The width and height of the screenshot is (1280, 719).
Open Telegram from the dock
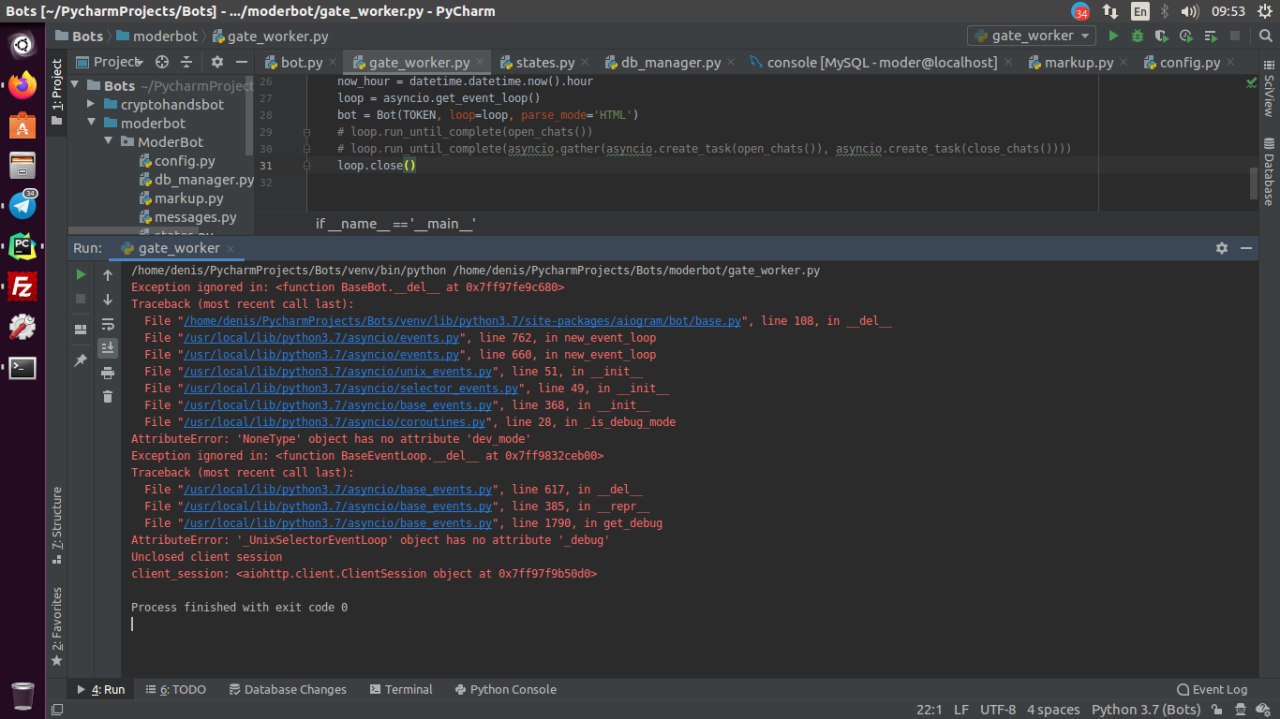[x=22, y=206]
